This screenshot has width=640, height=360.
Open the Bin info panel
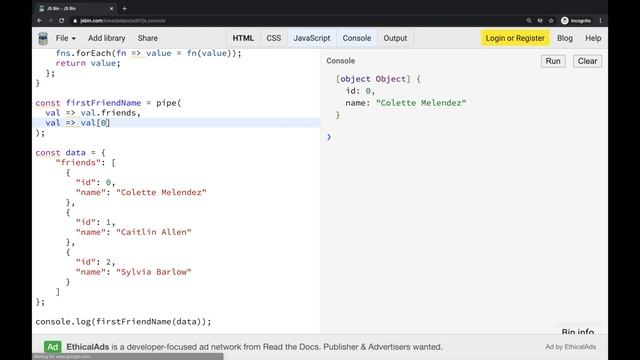point(578,330)
